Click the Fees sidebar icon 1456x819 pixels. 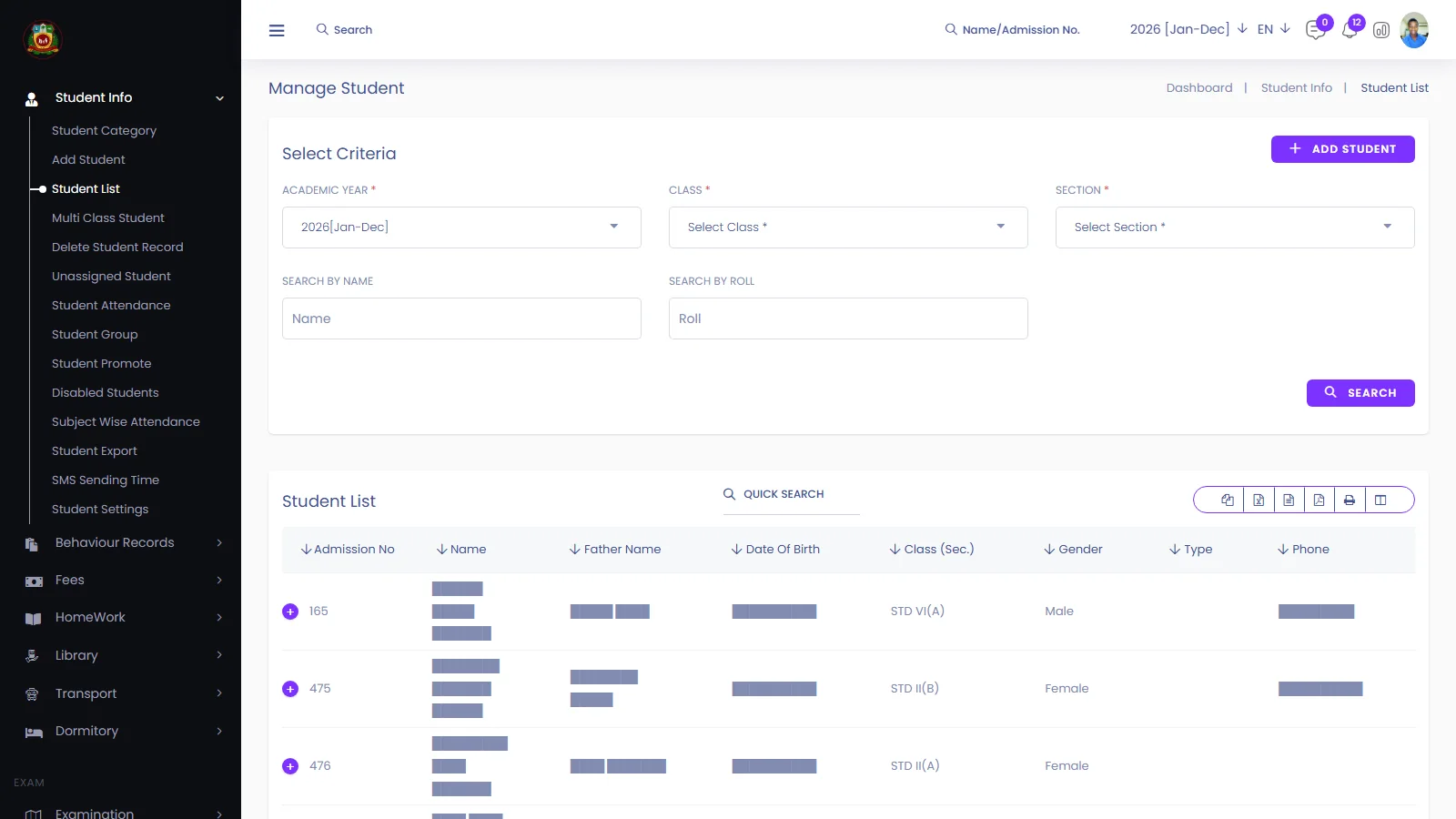click(34, 581)
